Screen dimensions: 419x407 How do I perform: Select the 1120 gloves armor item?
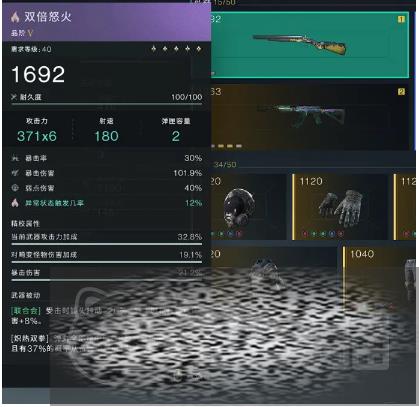coord(340,207)
